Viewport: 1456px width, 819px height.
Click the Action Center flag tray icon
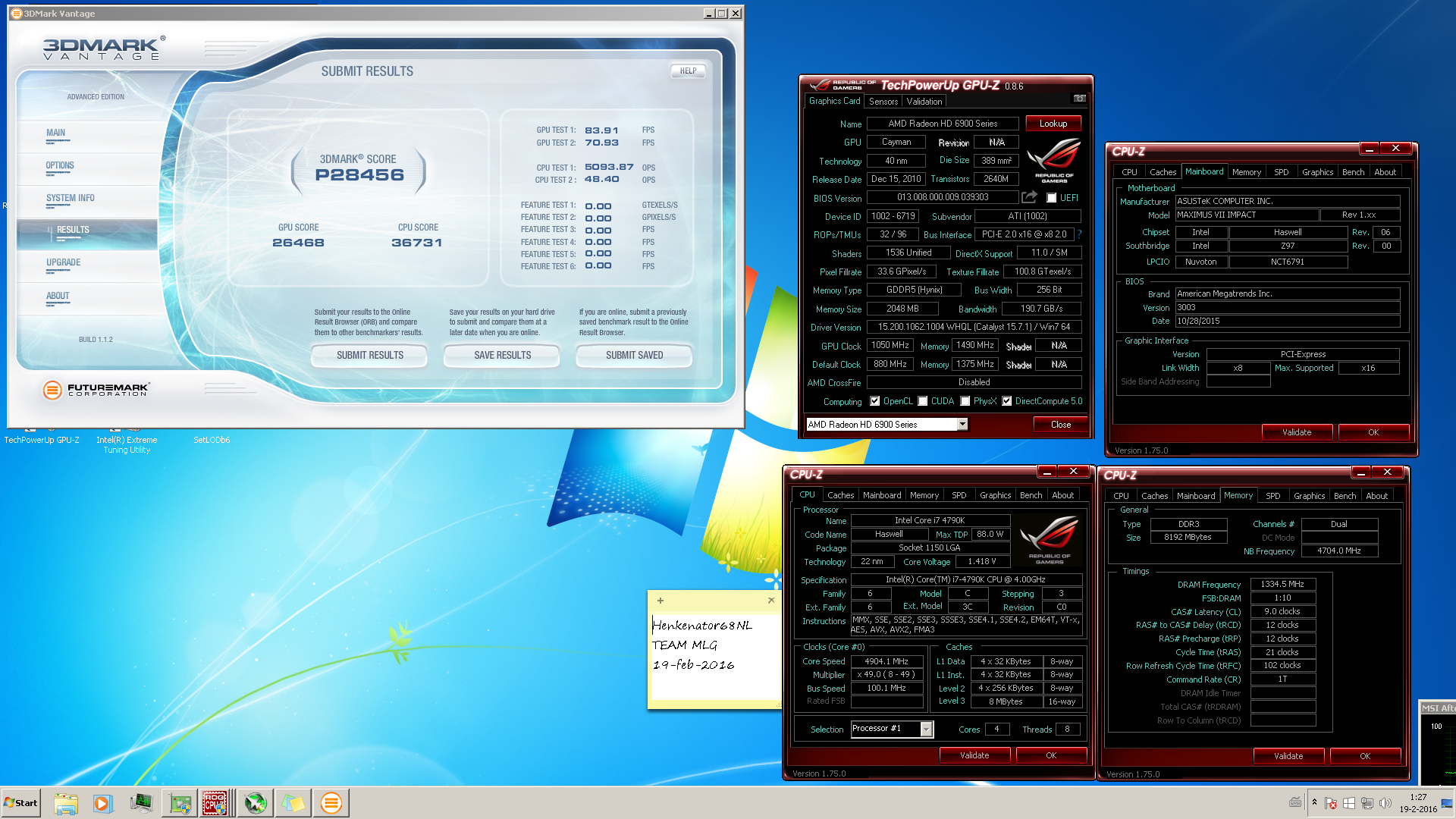pyautogui.click(x=1331, y=803)
